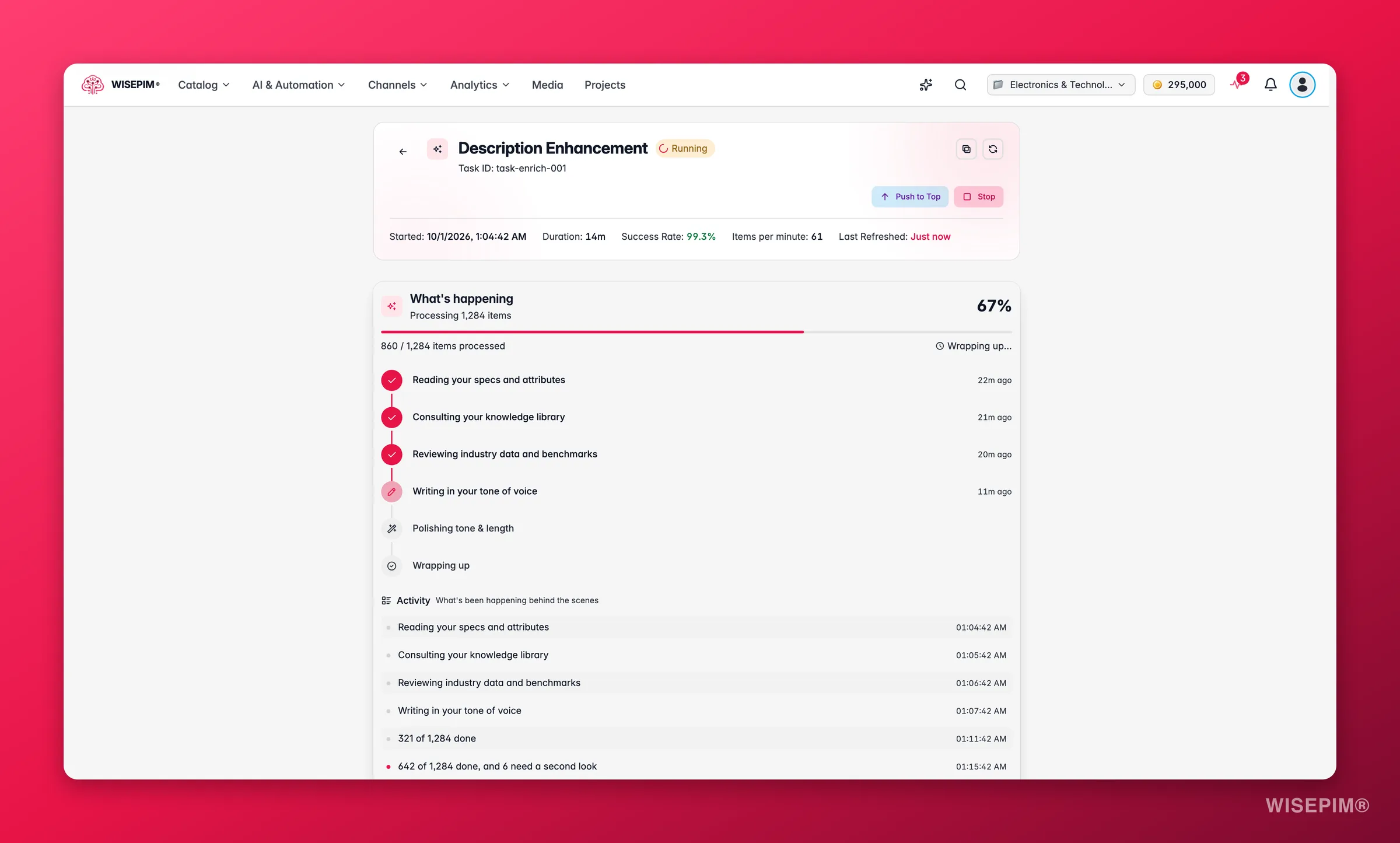The image size is (1400, 843).
Task: Click the WISEPIM brain logo icon
Action: pyautogui.click(x=93, y=85)
